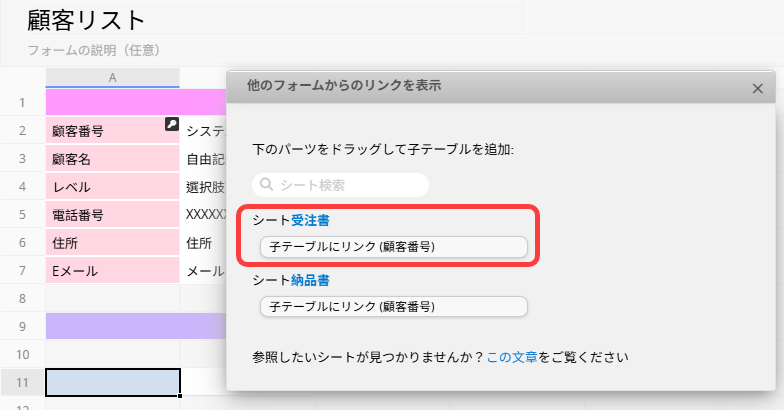Click the フォームの説明 description field
This screenshot has width=784, height=410.
[94, 49]
